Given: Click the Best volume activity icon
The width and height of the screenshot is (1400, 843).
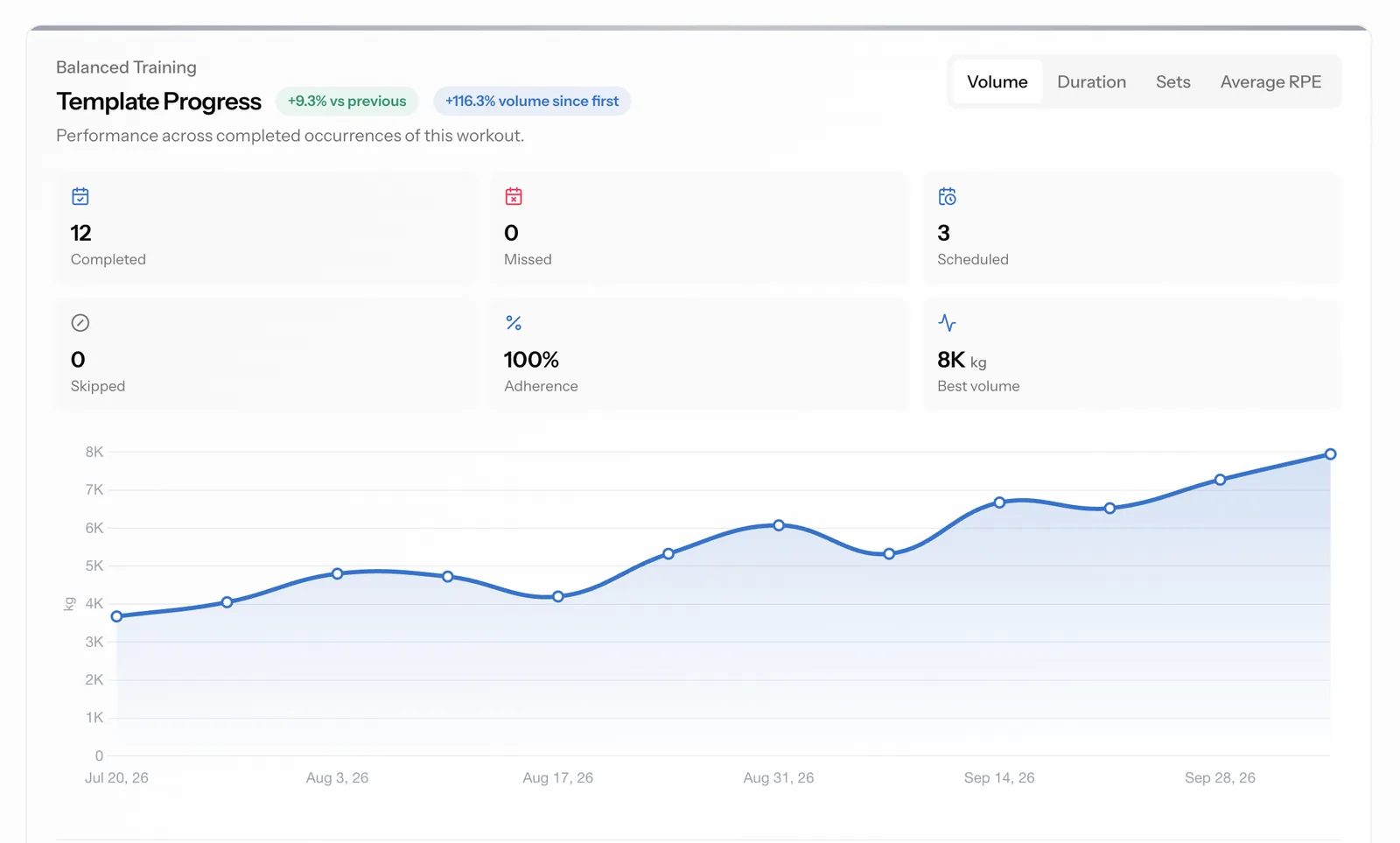Looking at the screenshot, I should coord(947,322).
